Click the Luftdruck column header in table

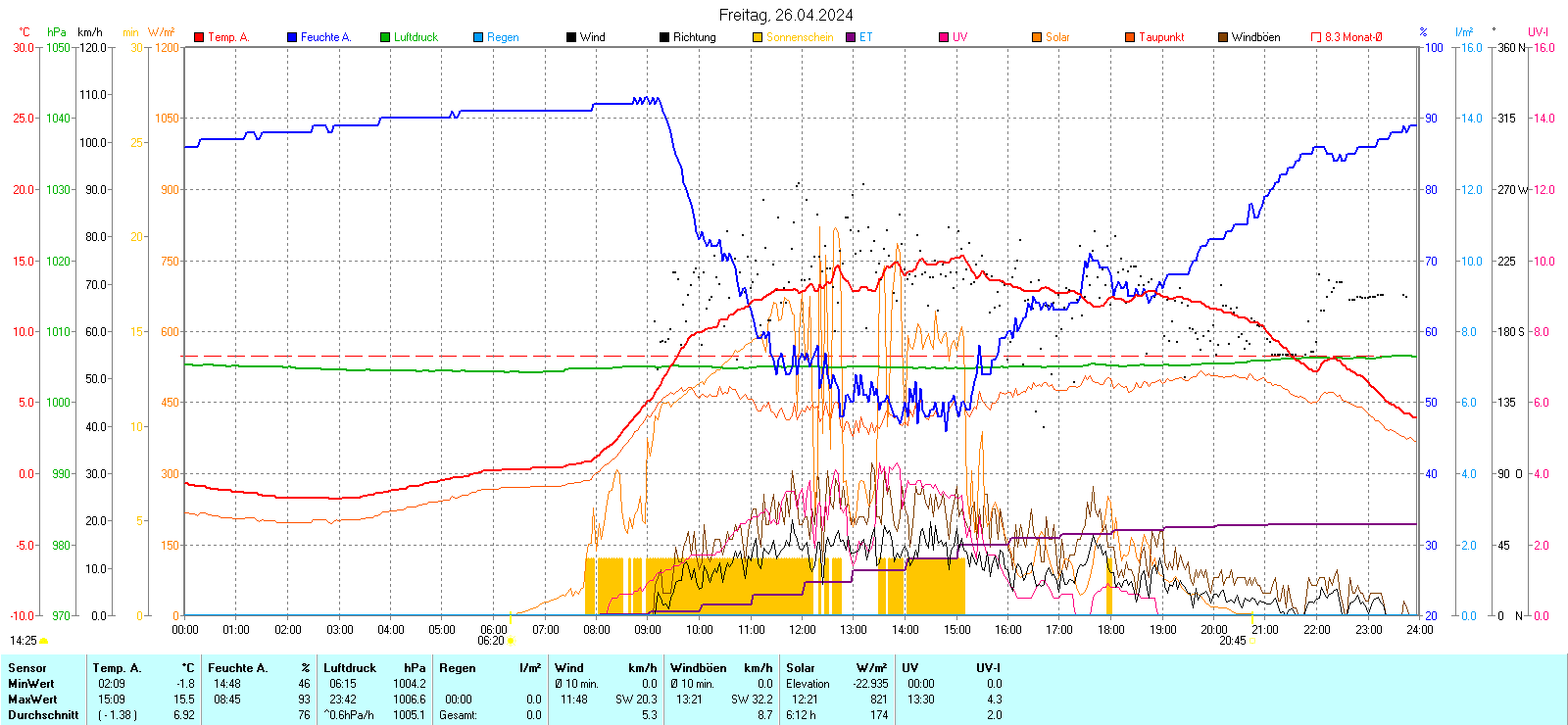(350, 668)
